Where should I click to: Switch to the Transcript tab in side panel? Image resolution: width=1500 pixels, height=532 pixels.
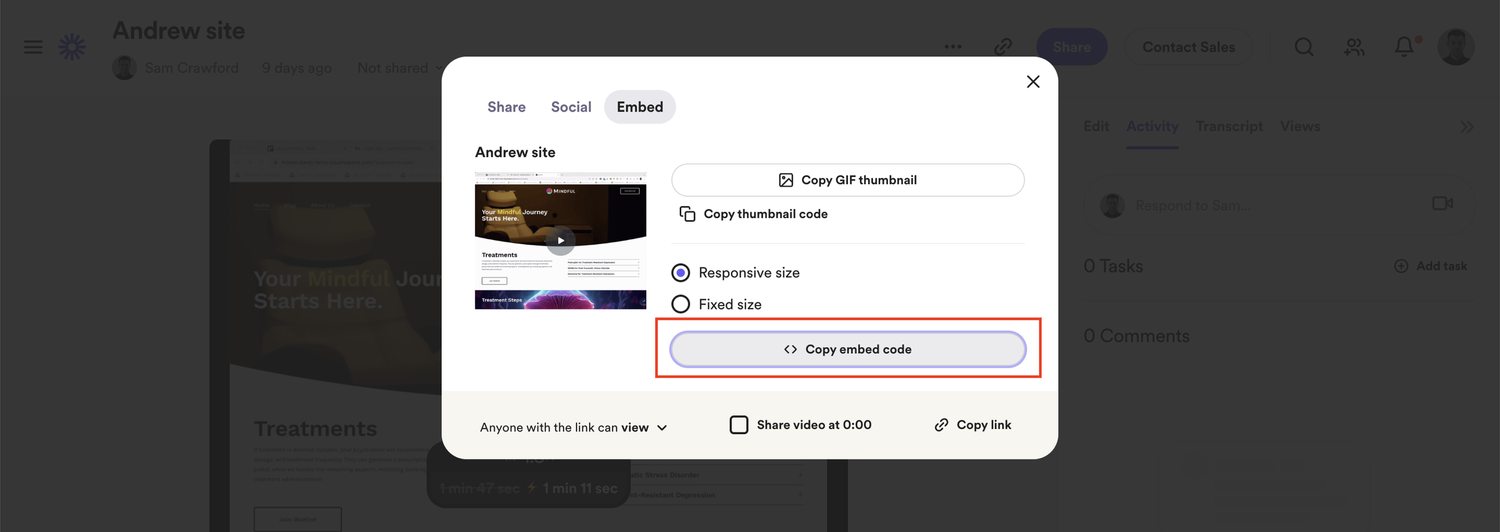[1229, 127]
